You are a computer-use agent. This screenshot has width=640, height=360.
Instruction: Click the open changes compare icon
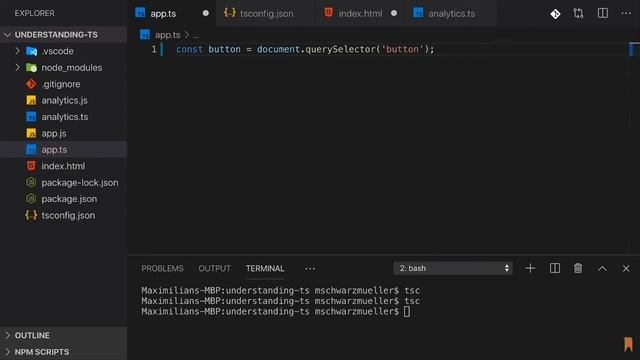pyautogui.click(x=578, y=13)
